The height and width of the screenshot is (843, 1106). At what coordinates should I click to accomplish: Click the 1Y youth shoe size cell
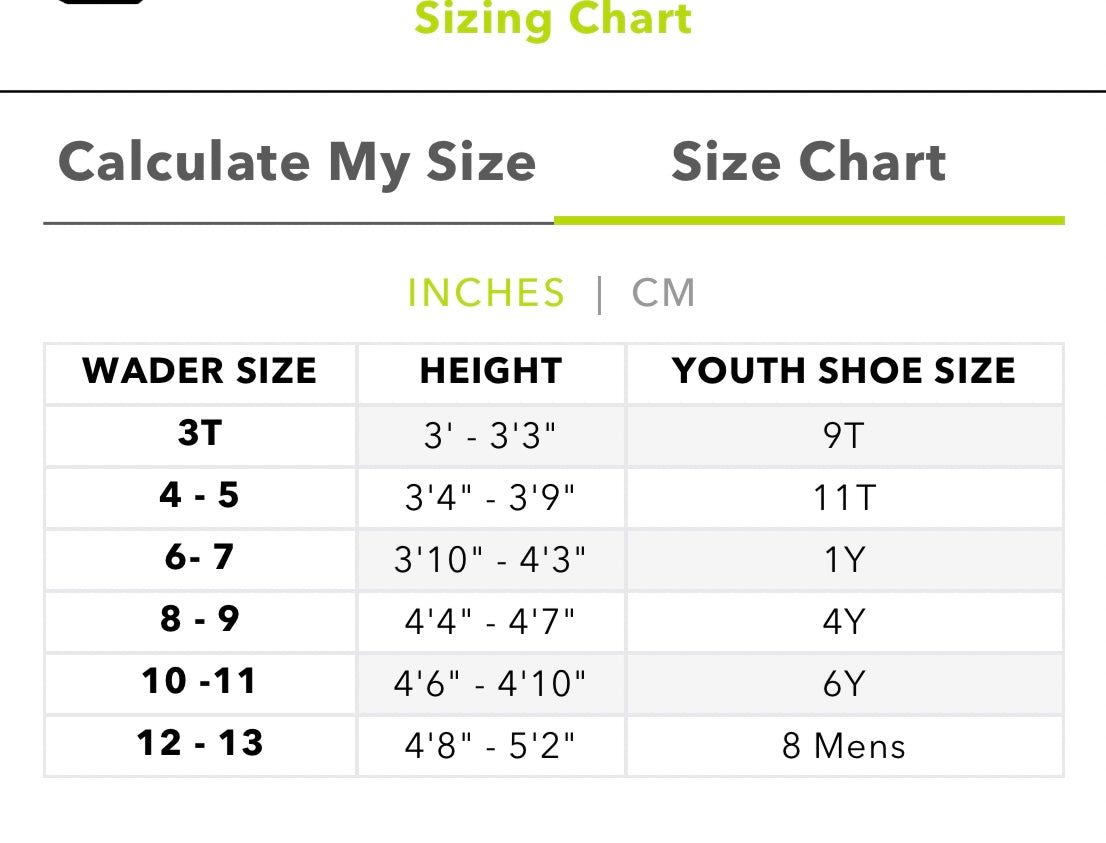pyautogui.click(x=845, y=559)
